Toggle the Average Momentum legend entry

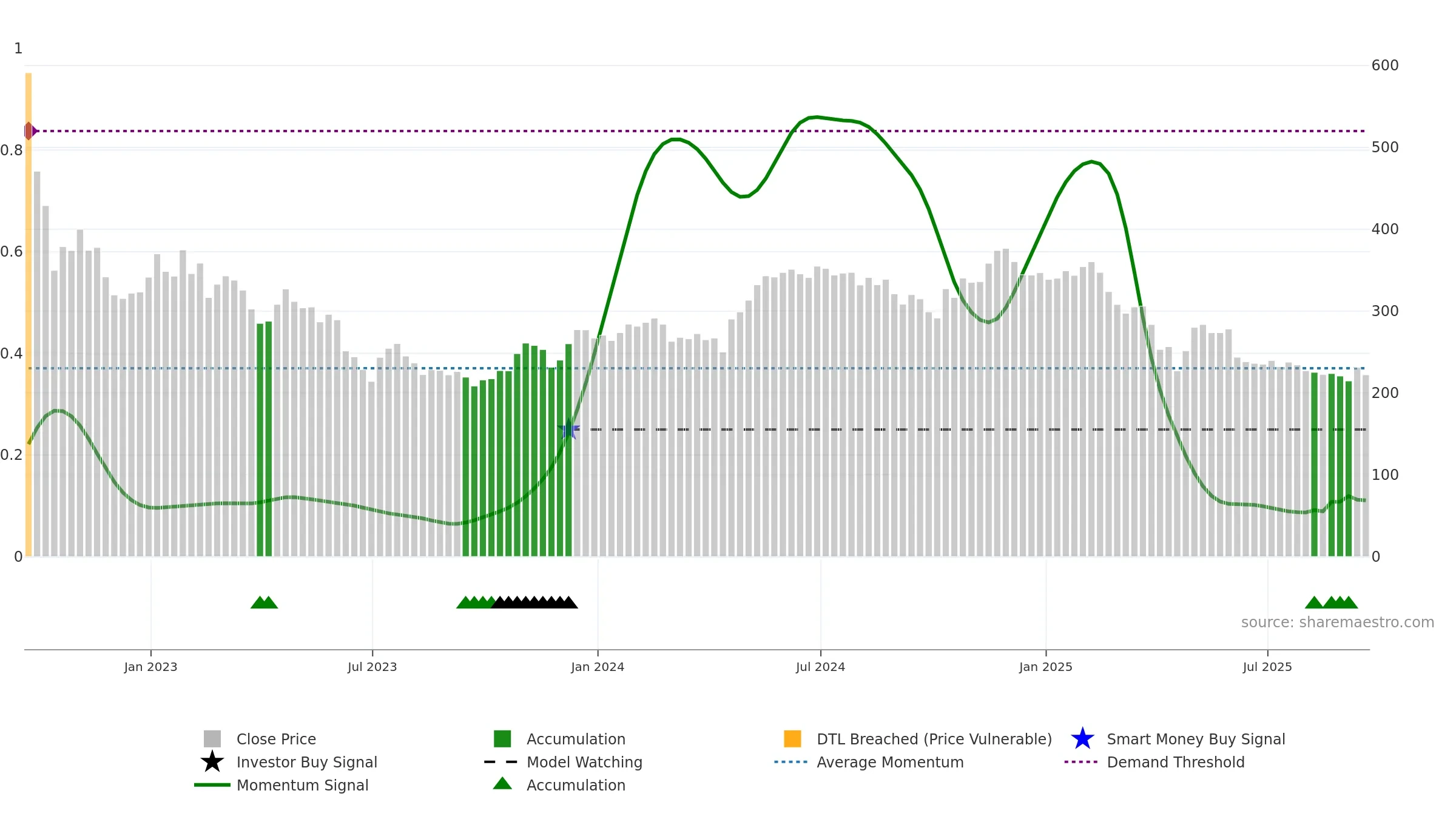890,762
